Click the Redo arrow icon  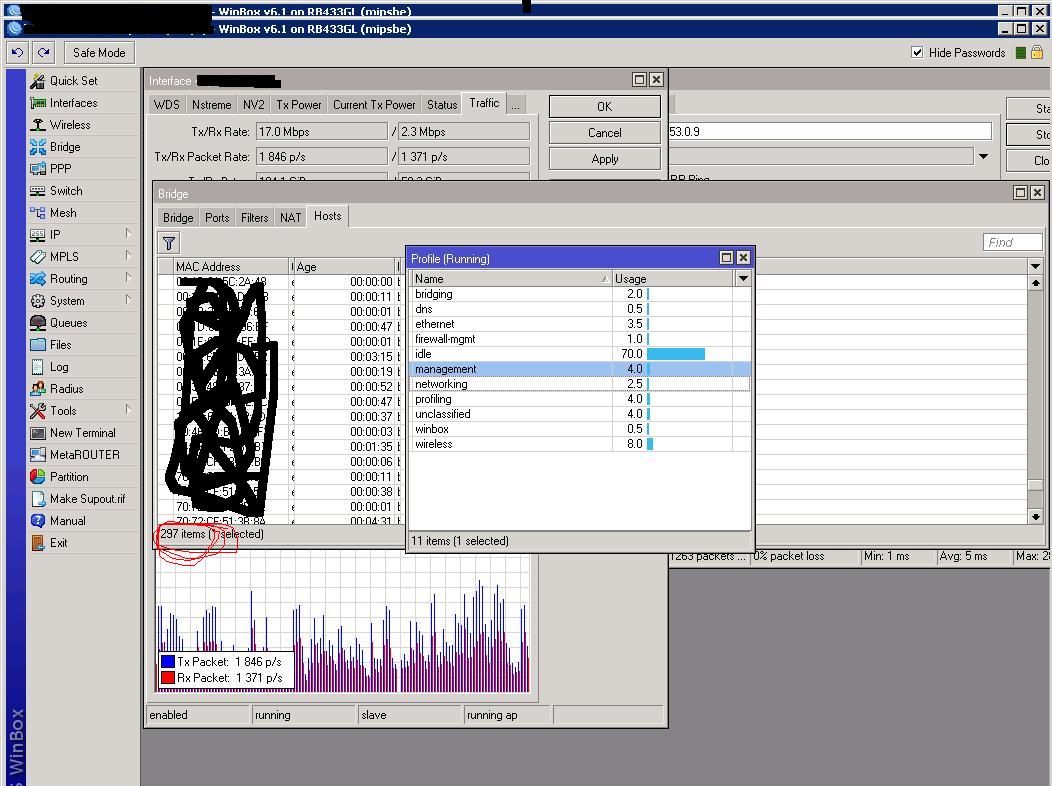coord(43,53)
